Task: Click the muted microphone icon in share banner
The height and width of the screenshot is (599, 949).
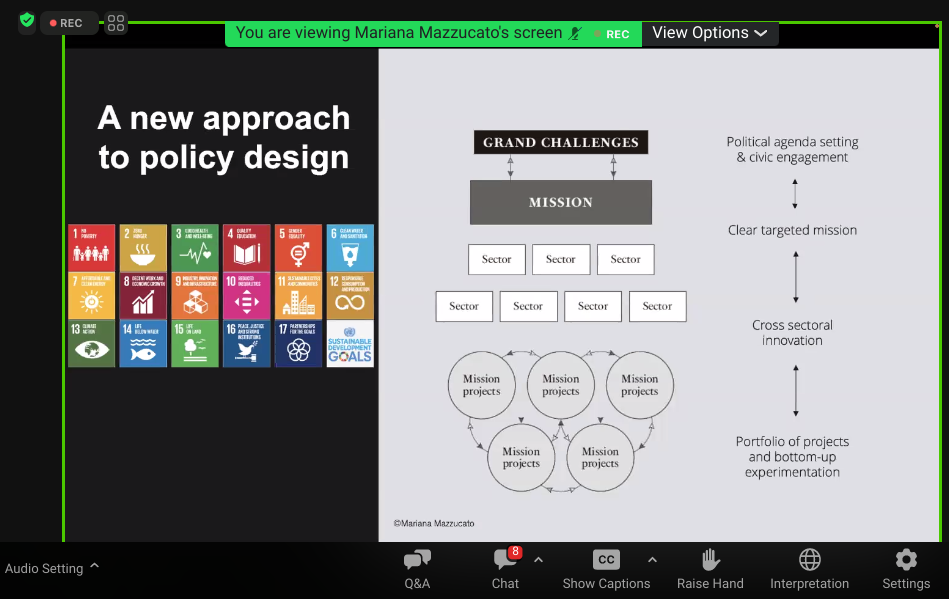Action: click(x=575, y=33)
